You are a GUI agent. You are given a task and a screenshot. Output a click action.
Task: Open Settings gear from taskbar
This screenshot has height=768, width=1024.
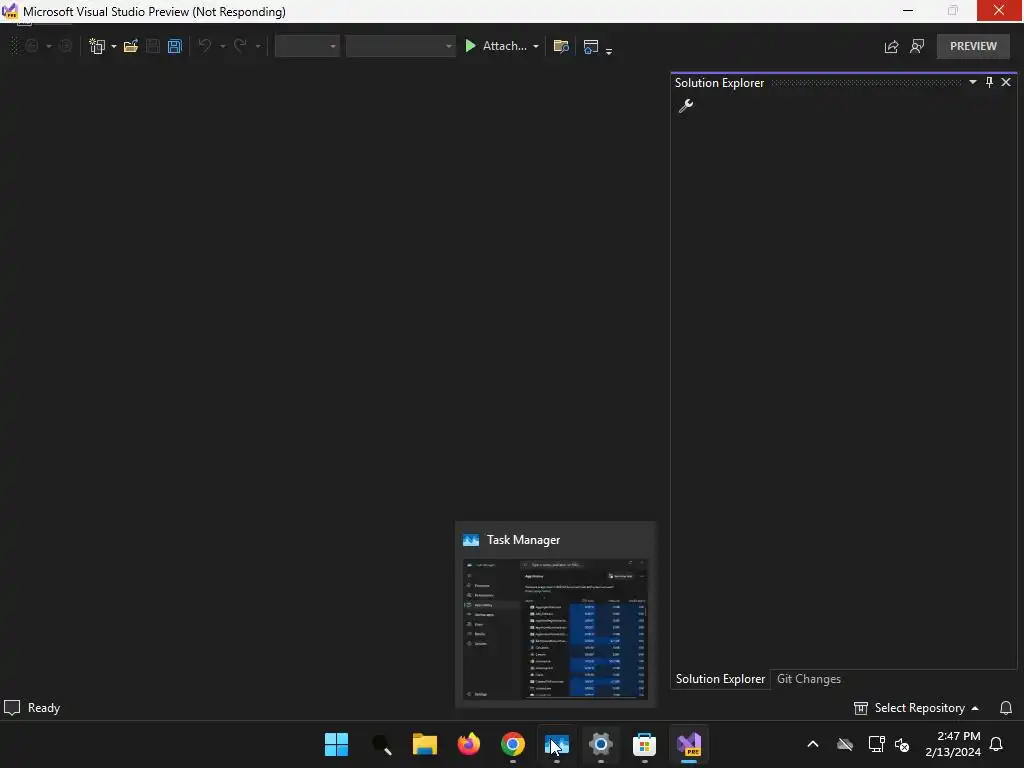(600, 744)
